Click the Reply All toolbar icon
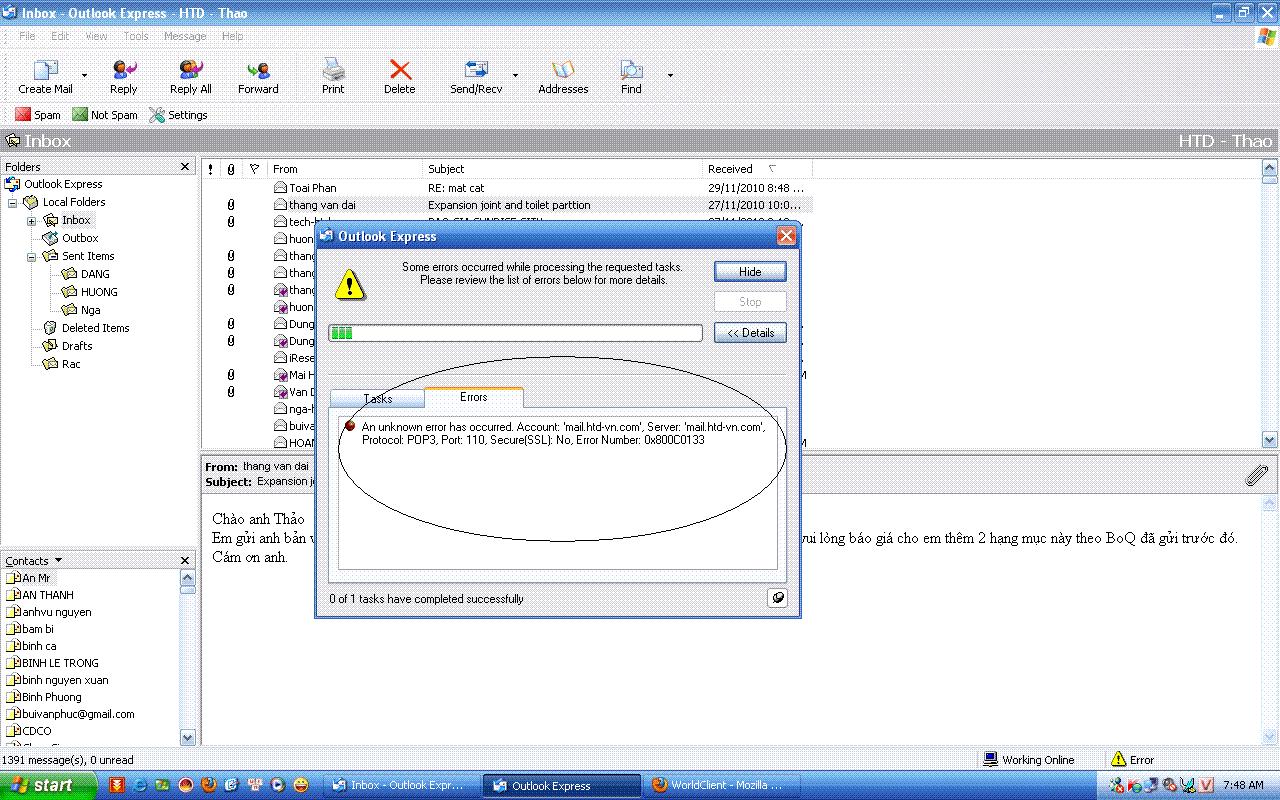Image resolution: width=1280 pixels, height=800 pixels. pos(190,70)
